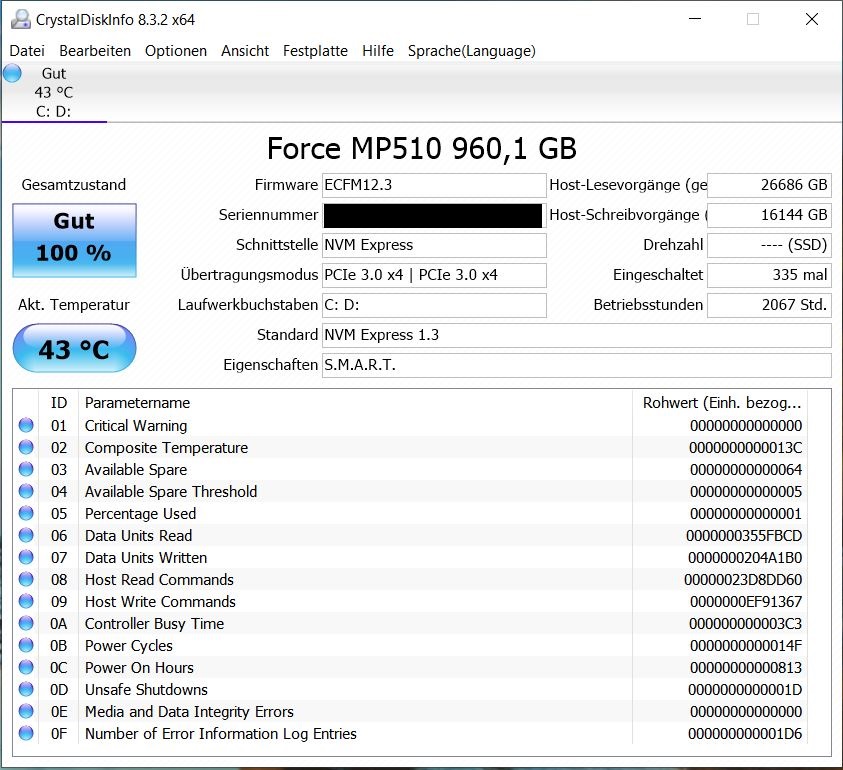
Task: Click the redacted Seriennummer field
Action: 434,215
